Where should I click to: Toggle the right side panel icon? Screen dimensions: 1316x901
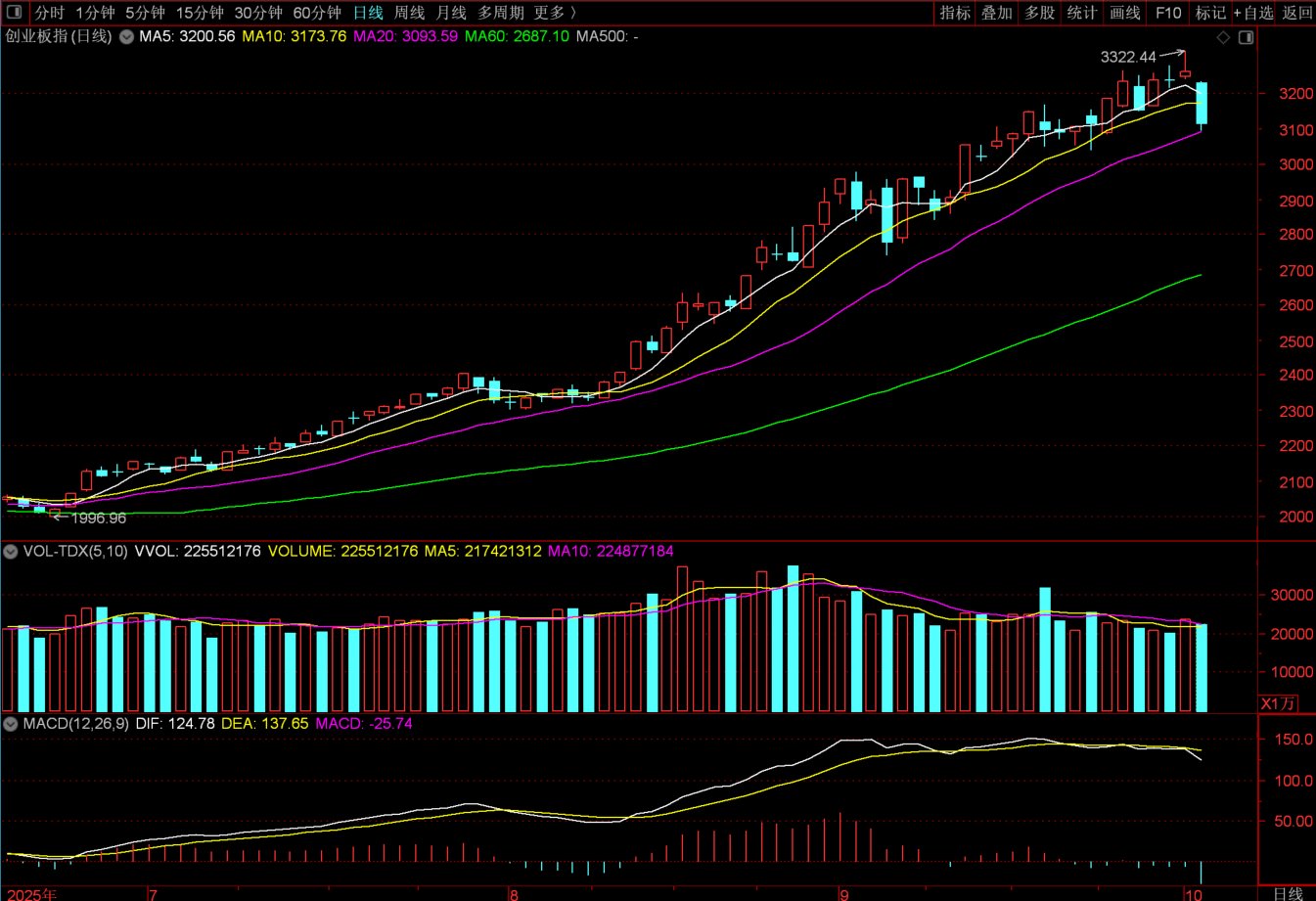point(1246,37)
